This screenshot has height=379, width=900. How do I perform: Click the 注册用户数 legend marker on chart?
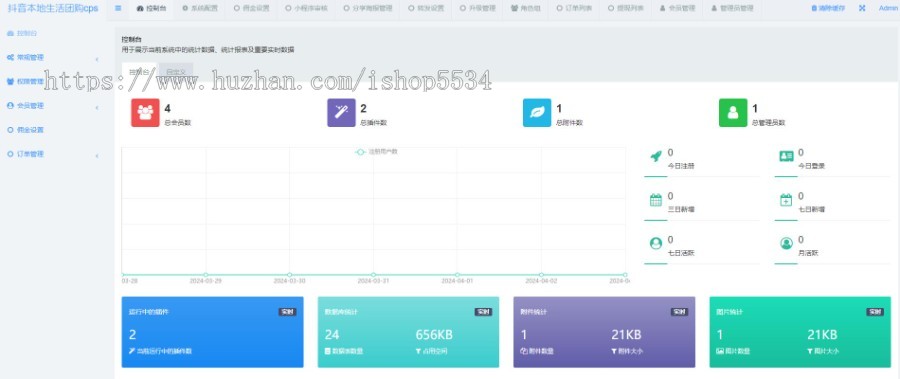[360, 152]
